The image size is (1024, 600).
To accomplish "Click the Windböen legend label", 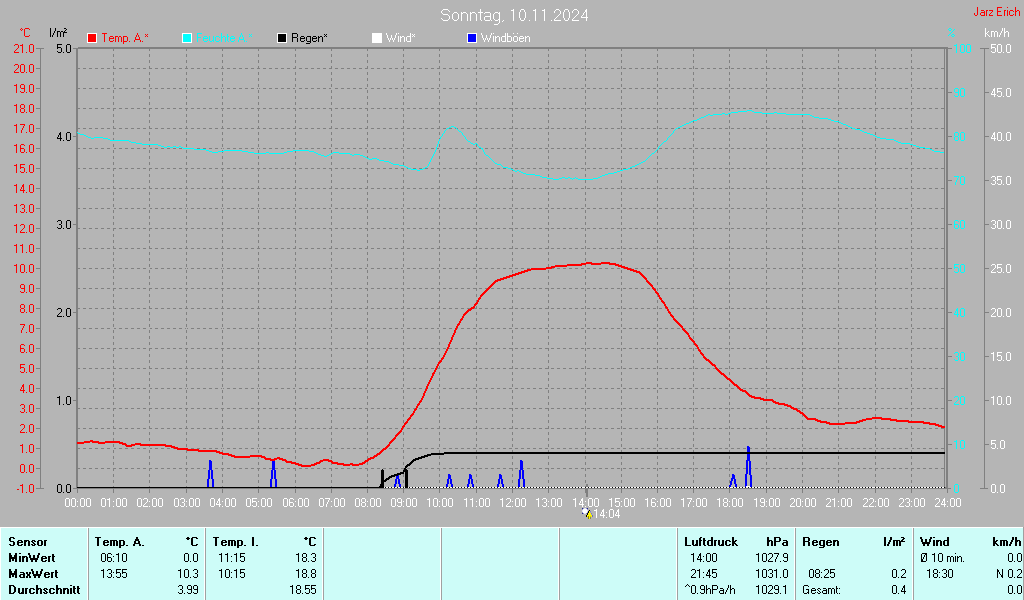I will click(505, 38).
